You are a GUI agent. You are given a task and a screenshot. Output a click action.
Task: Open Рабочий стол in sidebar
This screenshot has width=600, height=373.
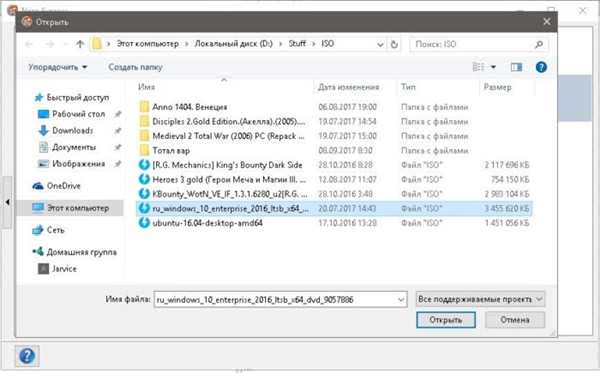[x=78, y=114]
